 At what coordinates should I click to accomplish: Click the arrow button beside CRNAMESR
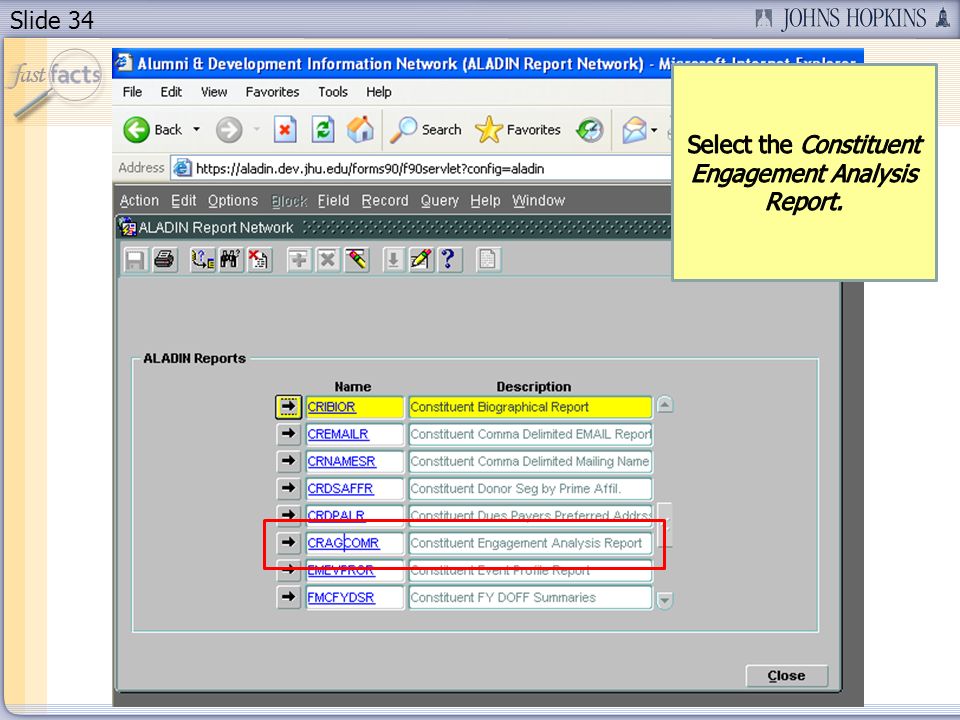(x=288, y=461)
